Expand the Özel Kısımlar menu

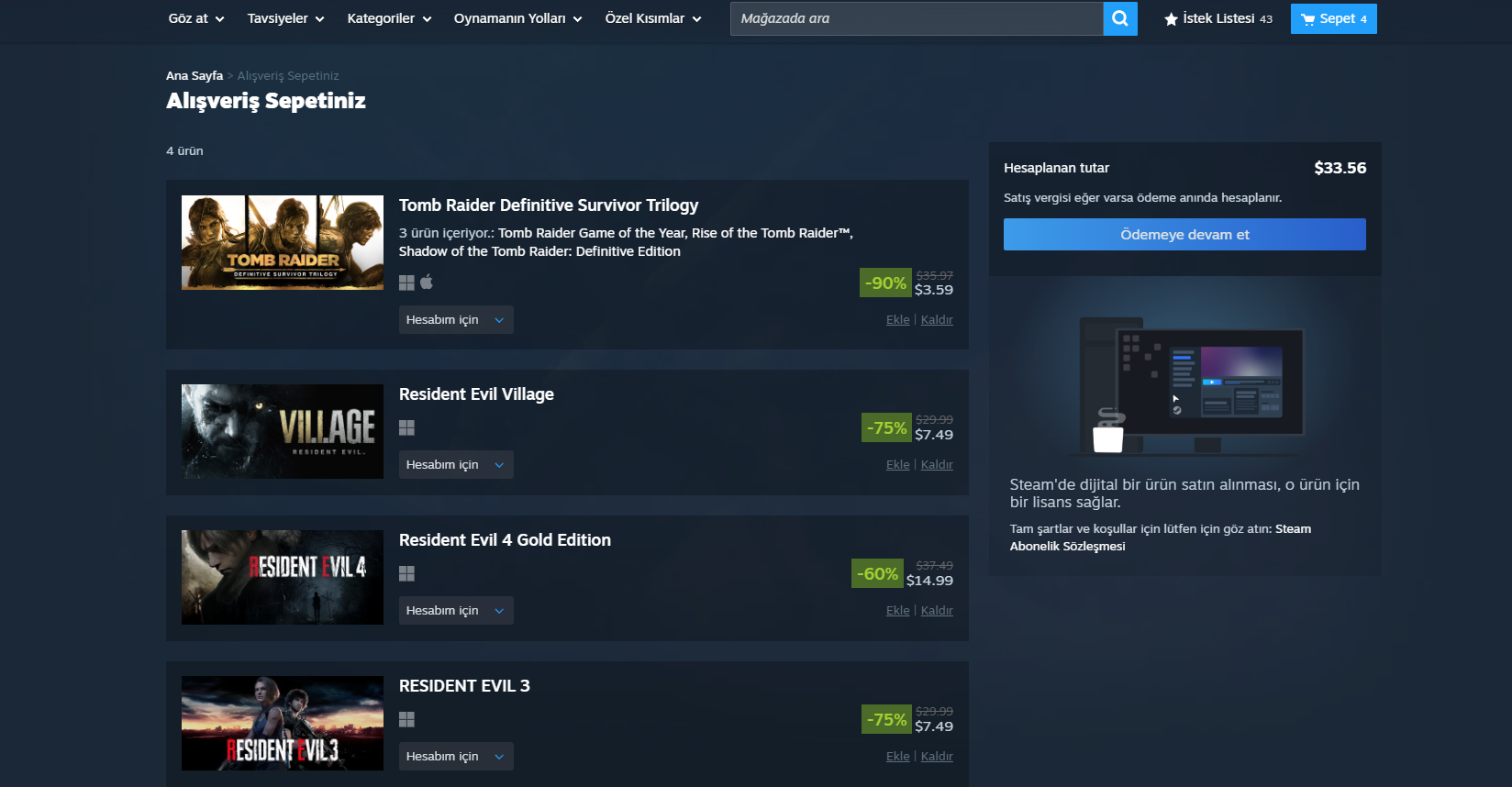pyautogui.click(x=653, y=18)
